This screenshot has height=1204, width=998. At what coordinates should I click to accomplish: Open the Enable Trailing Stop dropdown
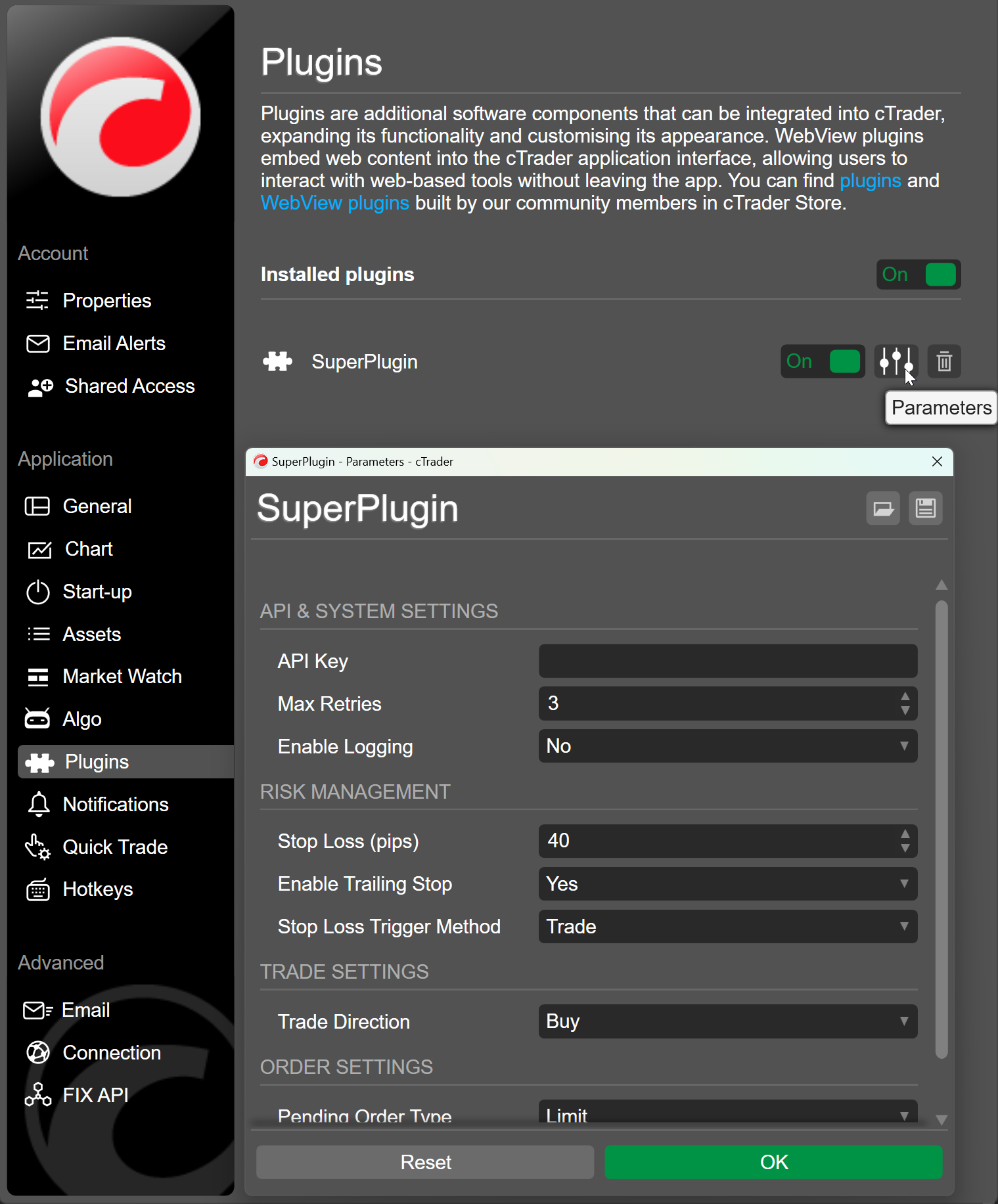tap(727, 884)
